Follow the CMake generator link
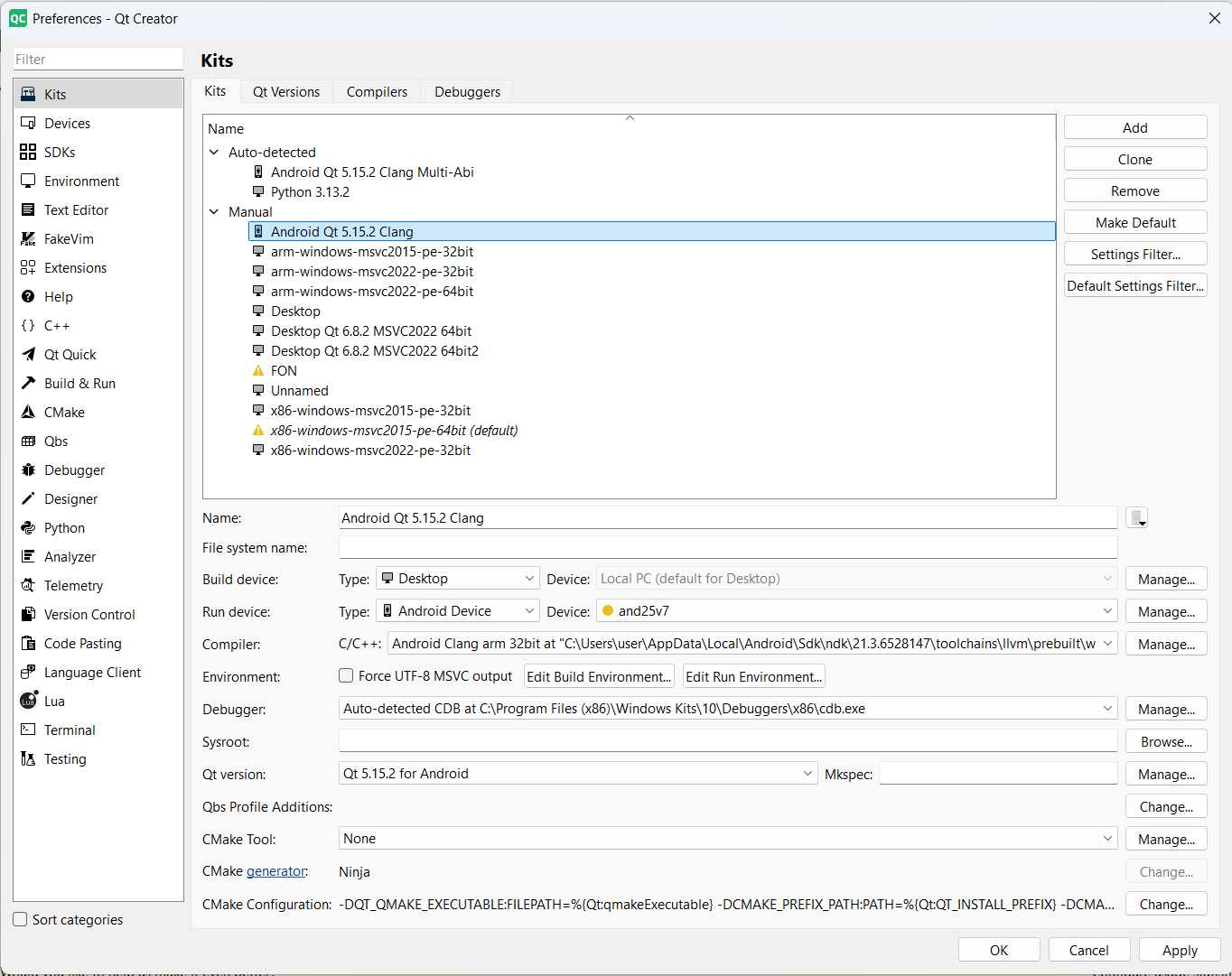 click(x=276, y=871)
